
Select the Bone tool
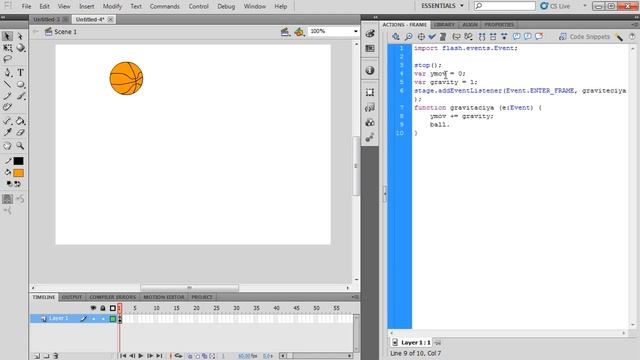coord(7,121)
